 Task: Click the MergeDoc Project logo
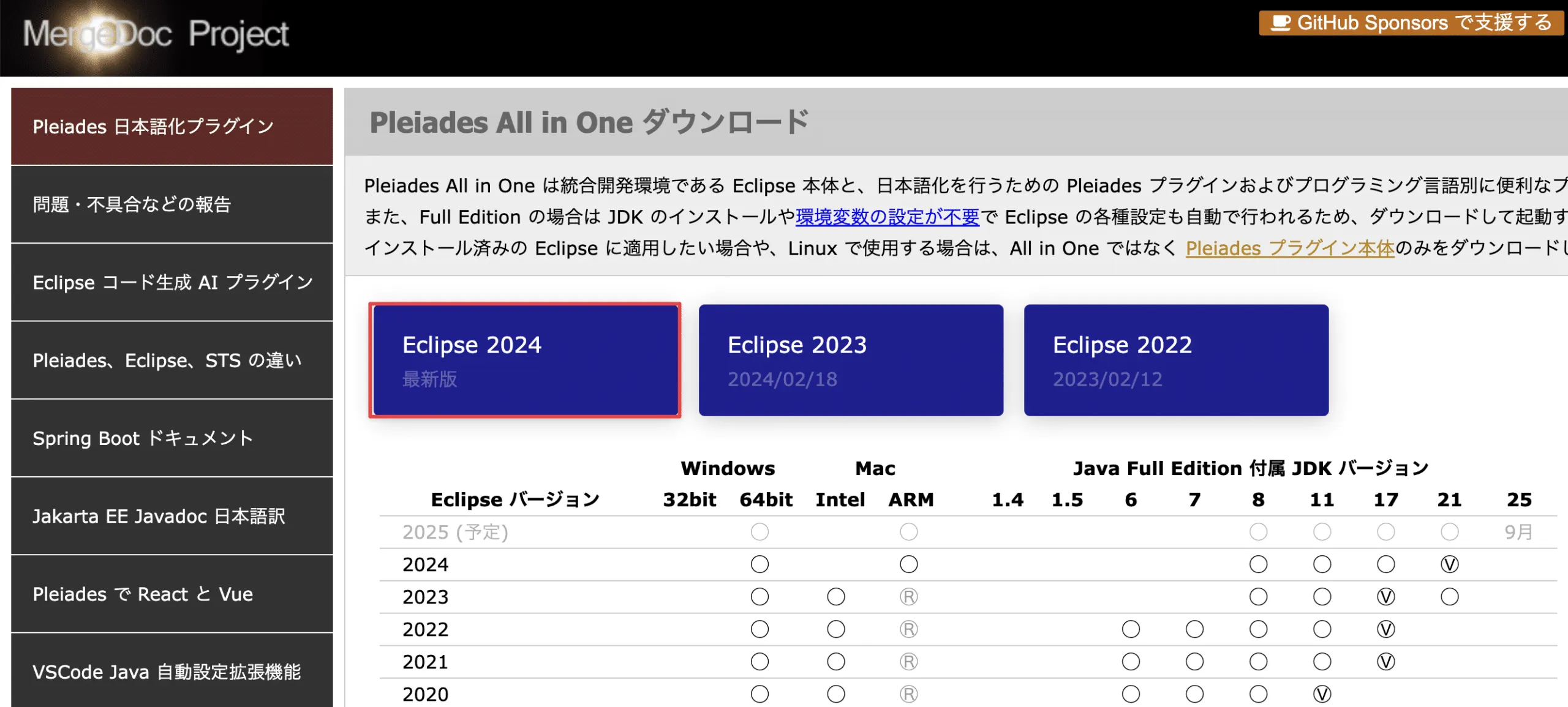pos(156,34)
